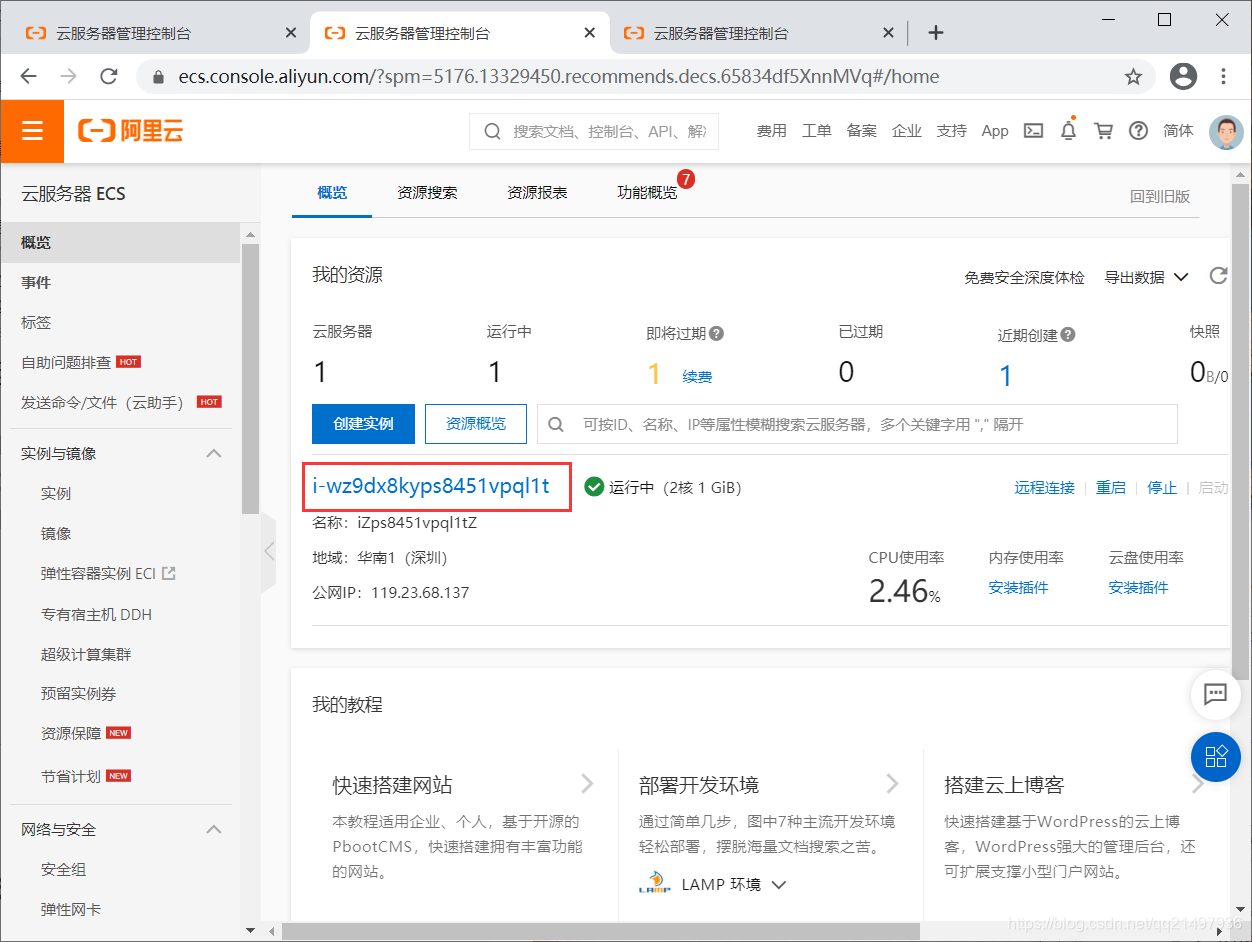The width and height of the screenshot is (1252, 942).
Task: Collapse the 网络与安全 section
Action: [x=213, y=829]
